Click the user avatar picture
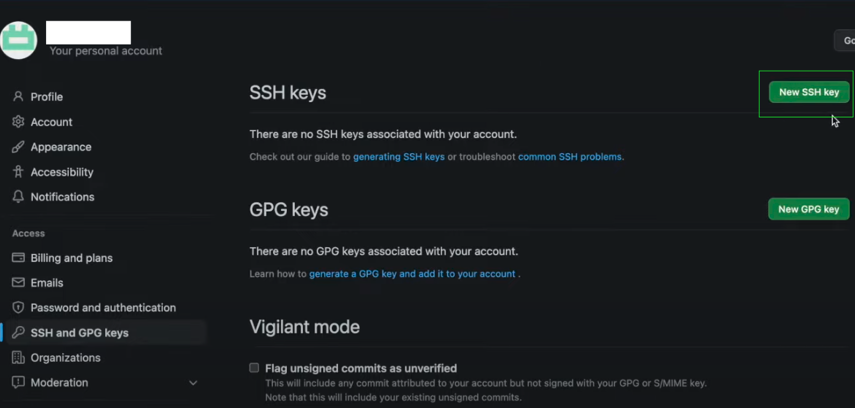Image resolution: width=855 pixels, height=408 pixels. coord(19,40)
